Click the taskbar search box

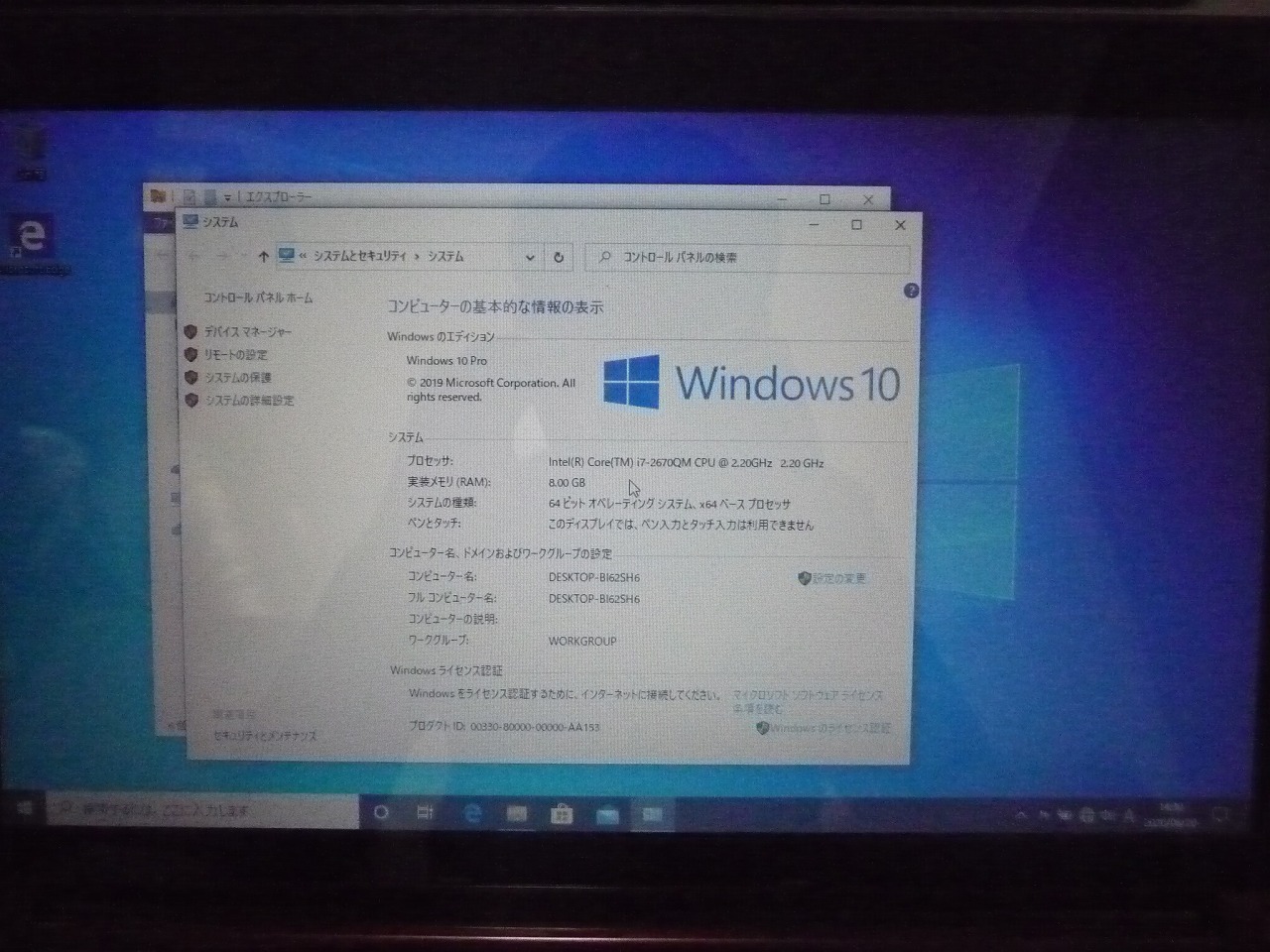(202, 811)
